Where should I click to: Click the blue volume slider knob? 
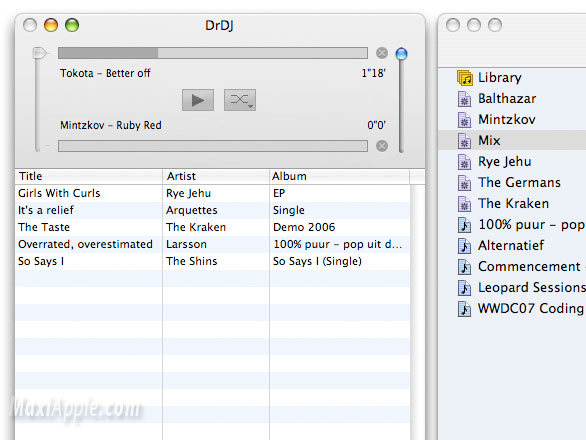coord(401,54)
